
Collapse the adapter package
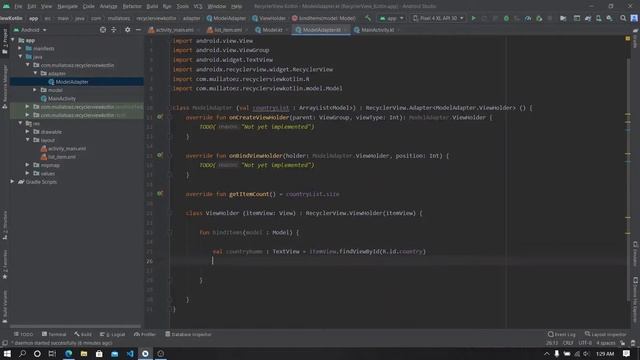click(x=36, y=73)
